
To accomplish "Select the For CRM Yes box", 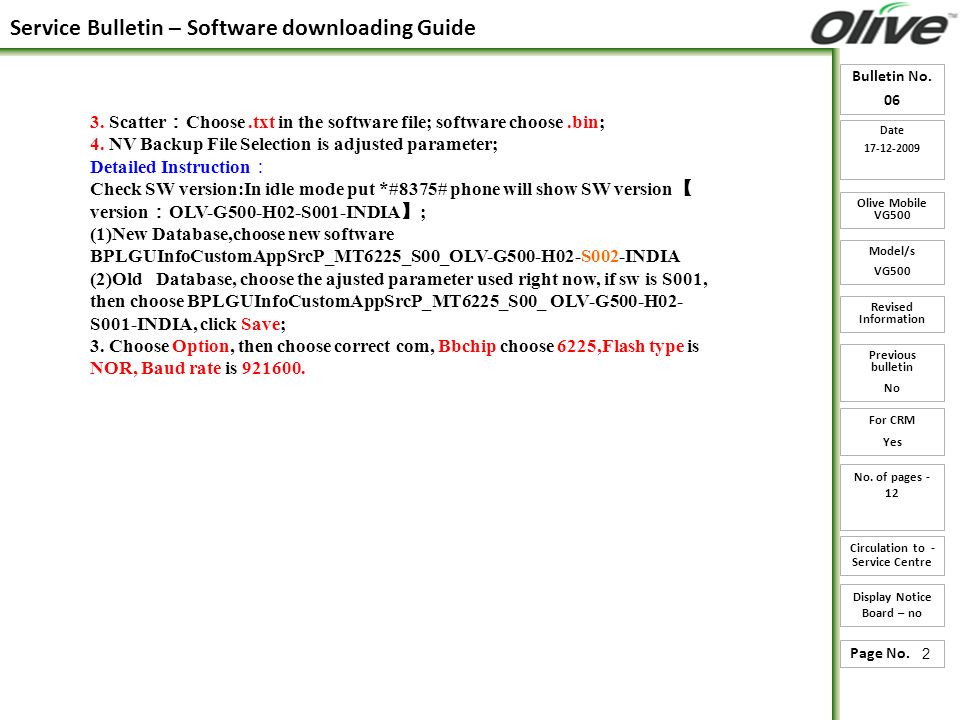I will click(x=892, y=432).
